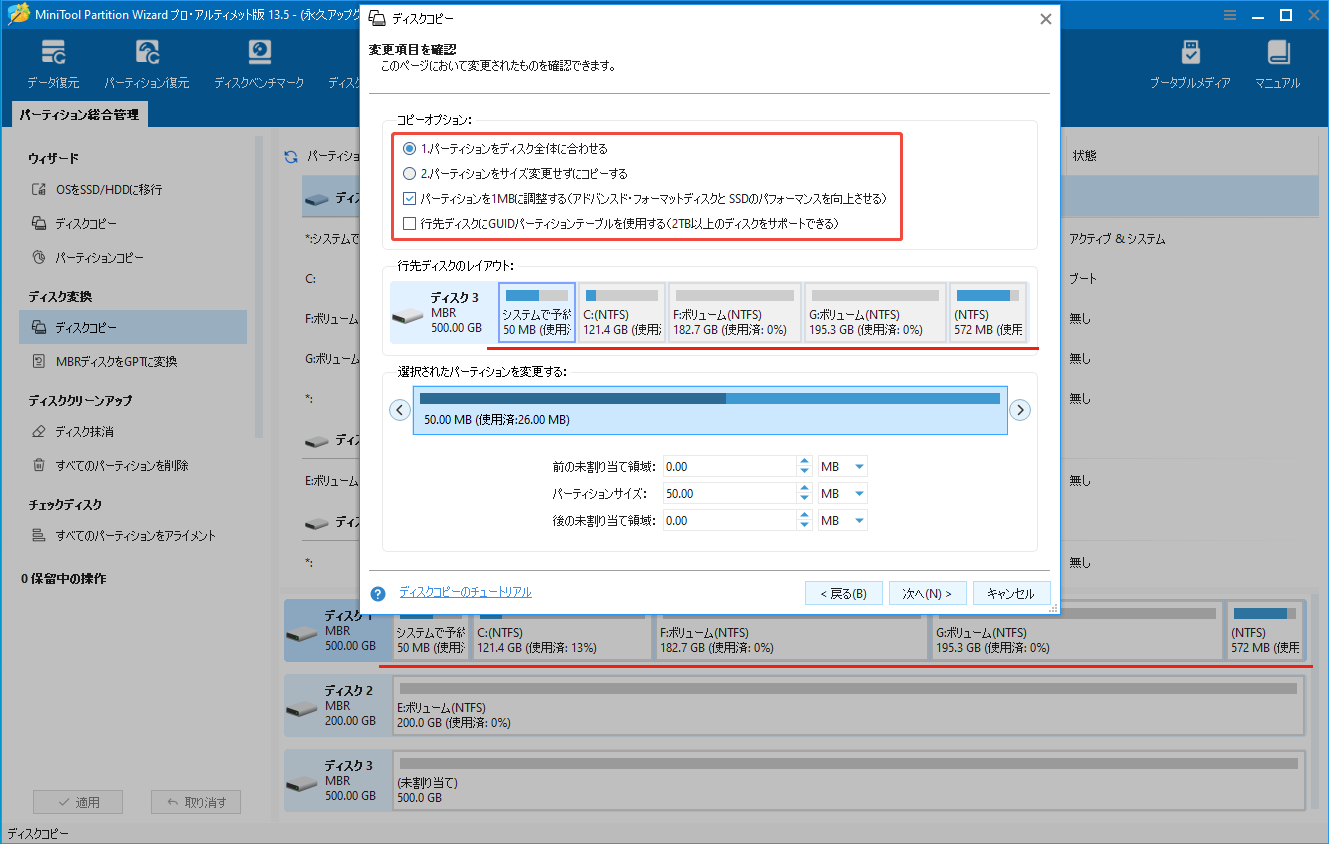Click the right arrow to select next partition
Viewport: 1329px width, 844px height.
click(x=1020, y=410)
